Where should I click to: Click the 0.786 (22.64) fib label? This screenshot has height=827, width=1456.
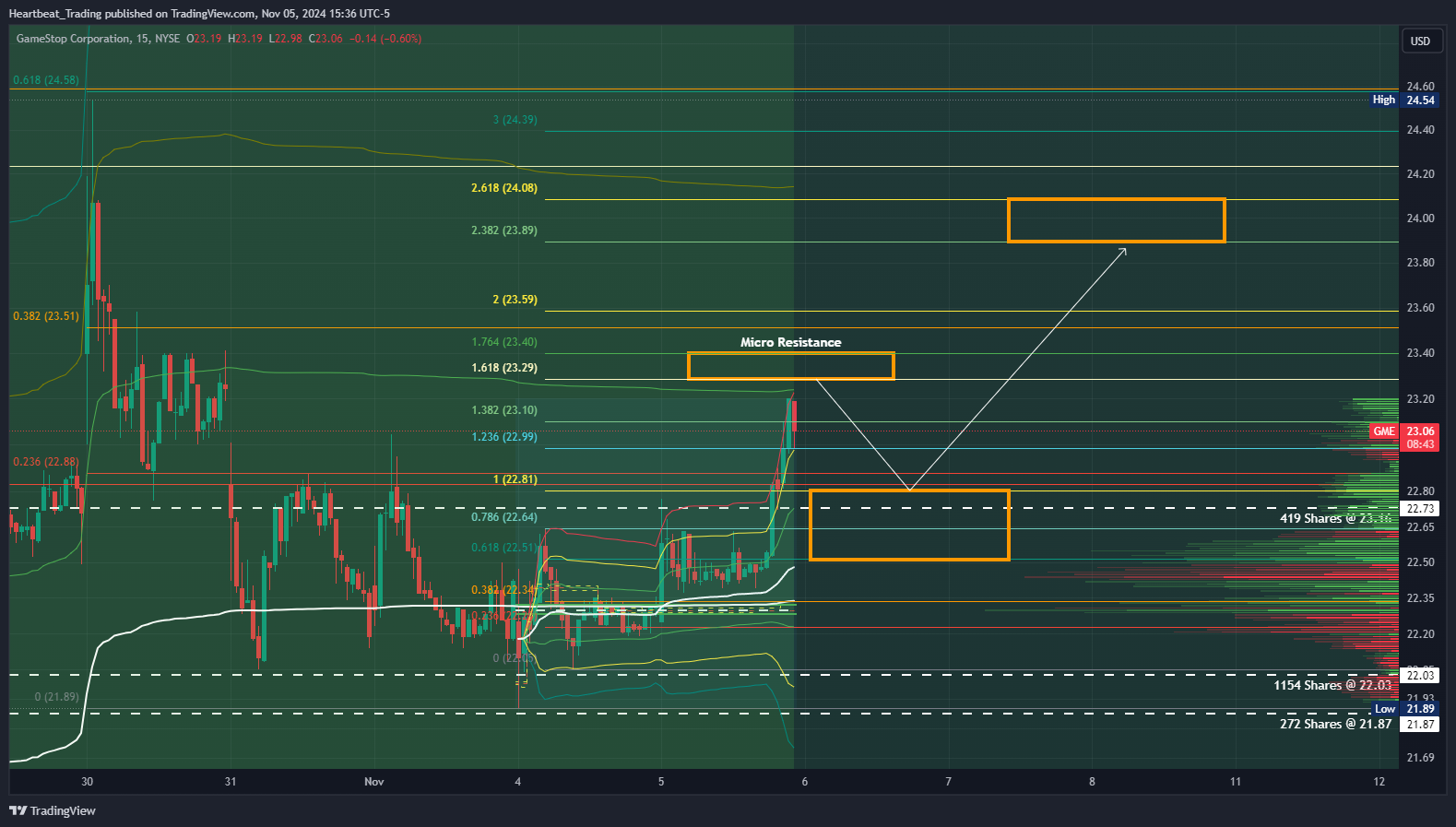(x=504, y=517)
